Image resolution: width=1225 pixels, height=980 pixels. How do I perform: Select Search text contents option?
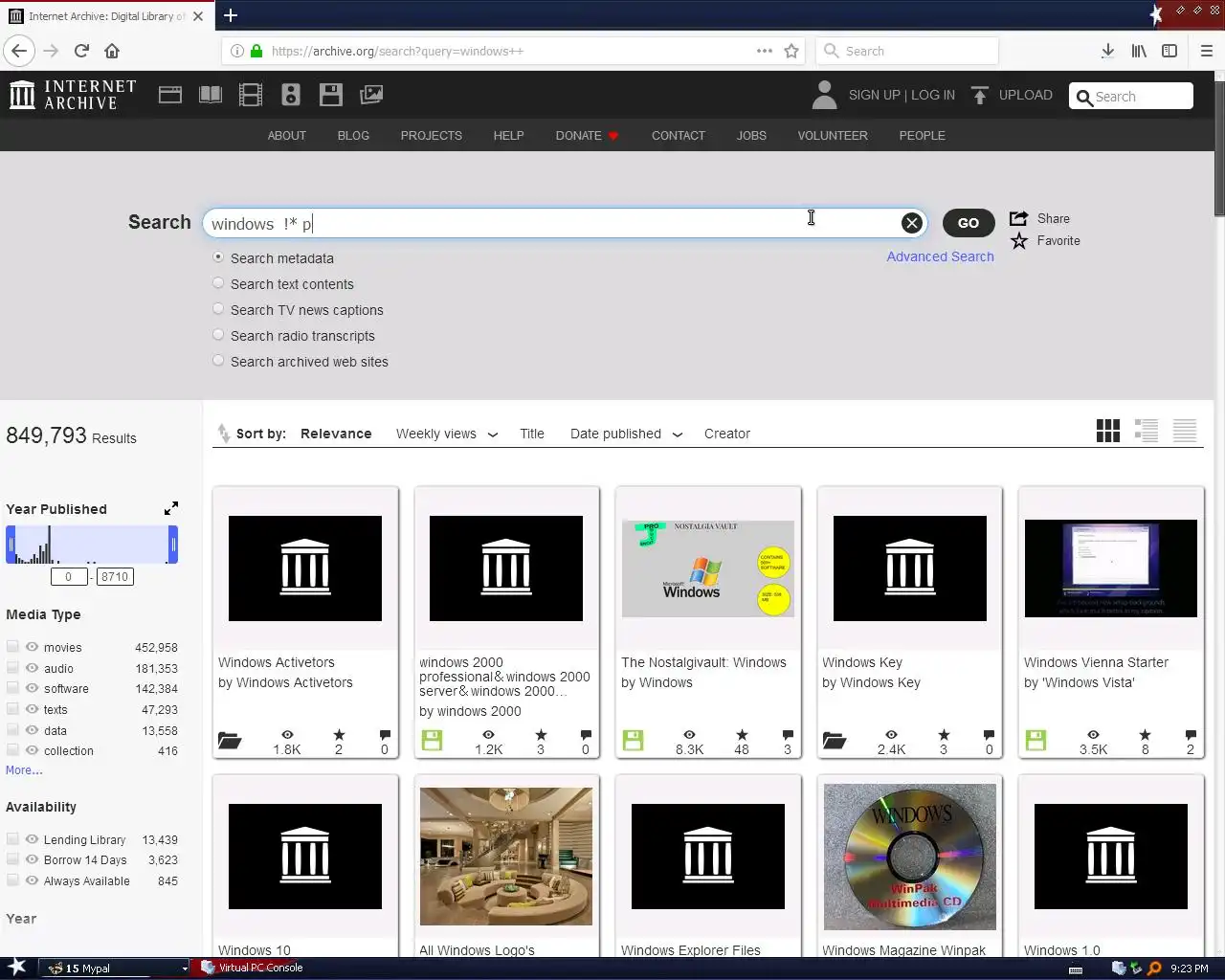click(x=218, y=283)
